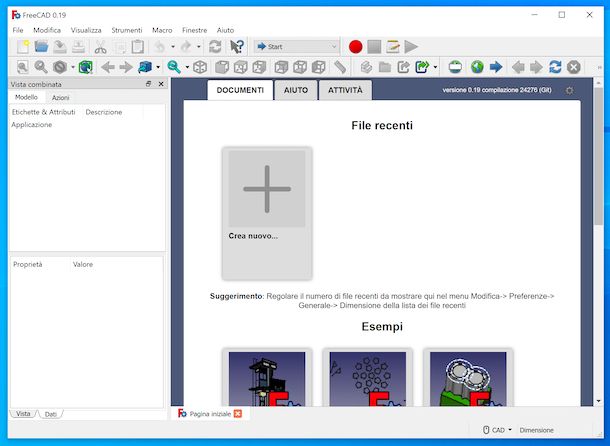
Task: Switch to the AIUTO tab
Action: (x=296, y=90)
